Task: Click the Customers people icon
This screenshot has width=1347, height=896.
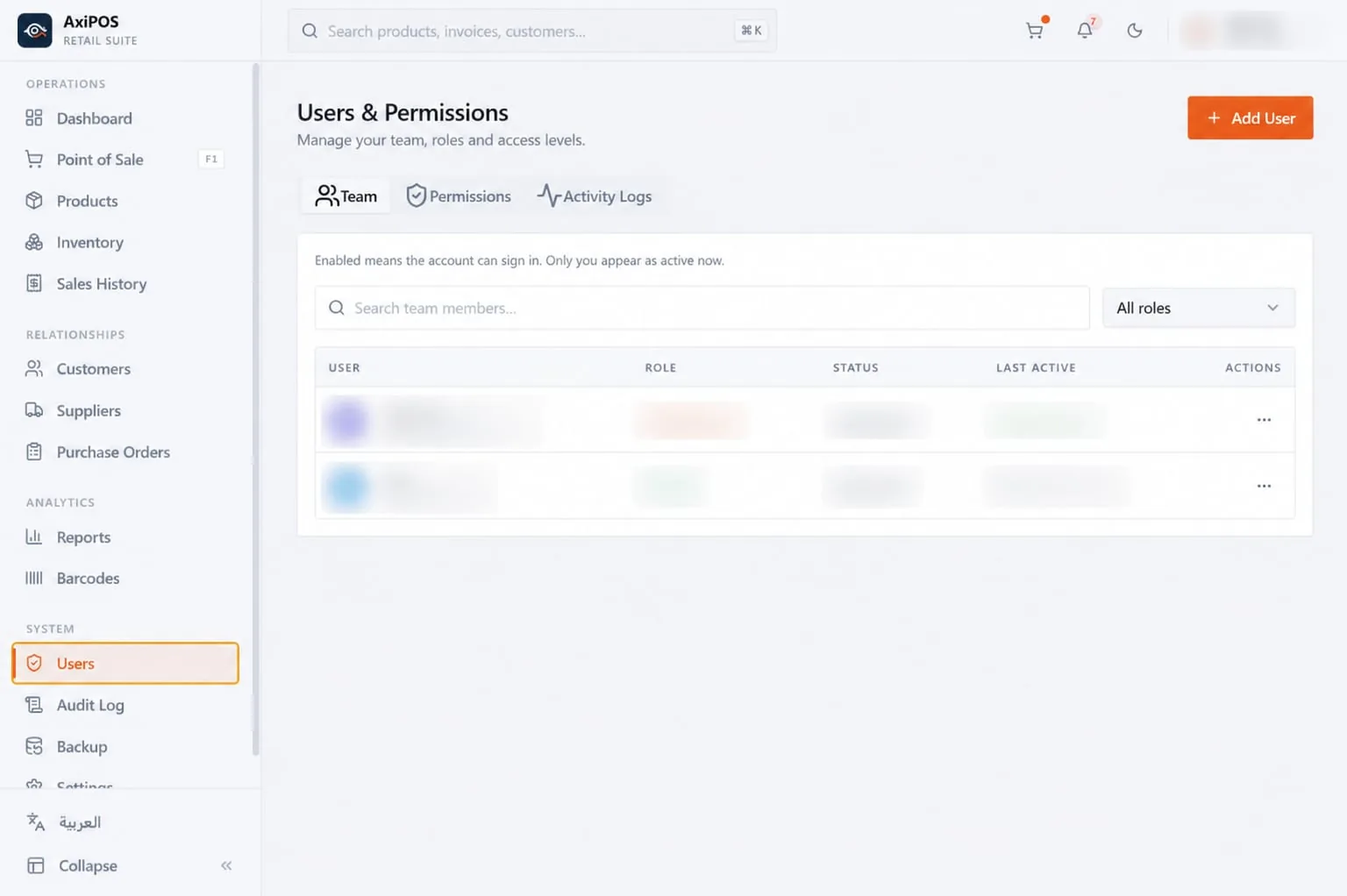Action: (x=34, y=368)
